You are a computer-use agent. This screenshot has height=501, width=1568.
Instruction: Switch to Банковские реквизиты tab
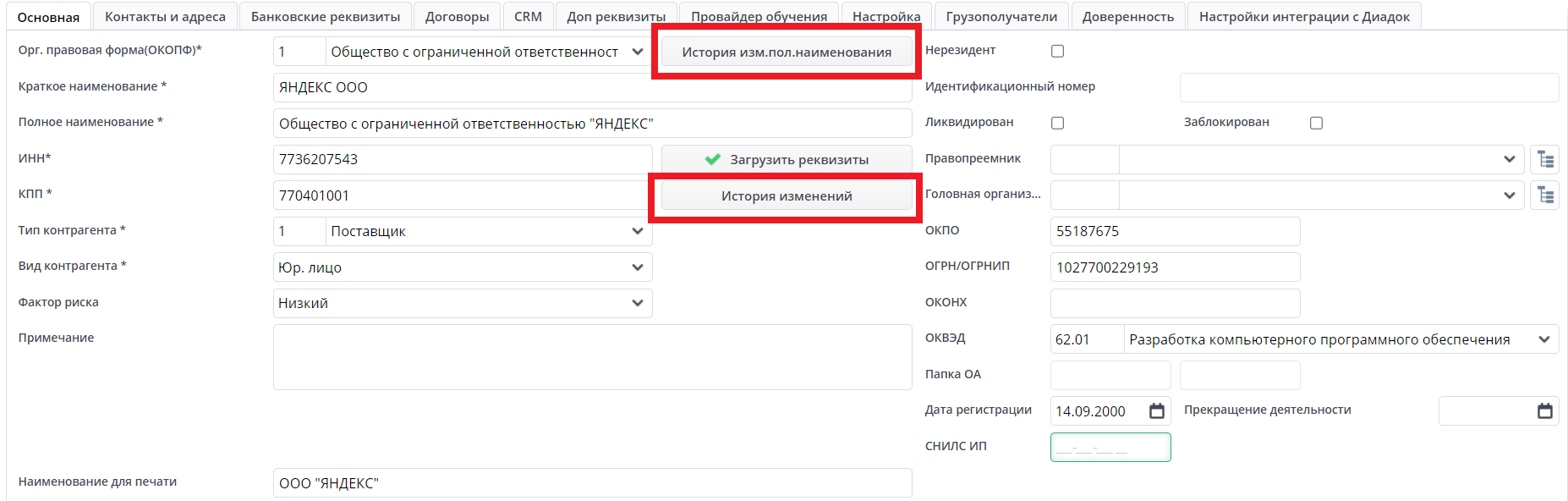[326, 17]
